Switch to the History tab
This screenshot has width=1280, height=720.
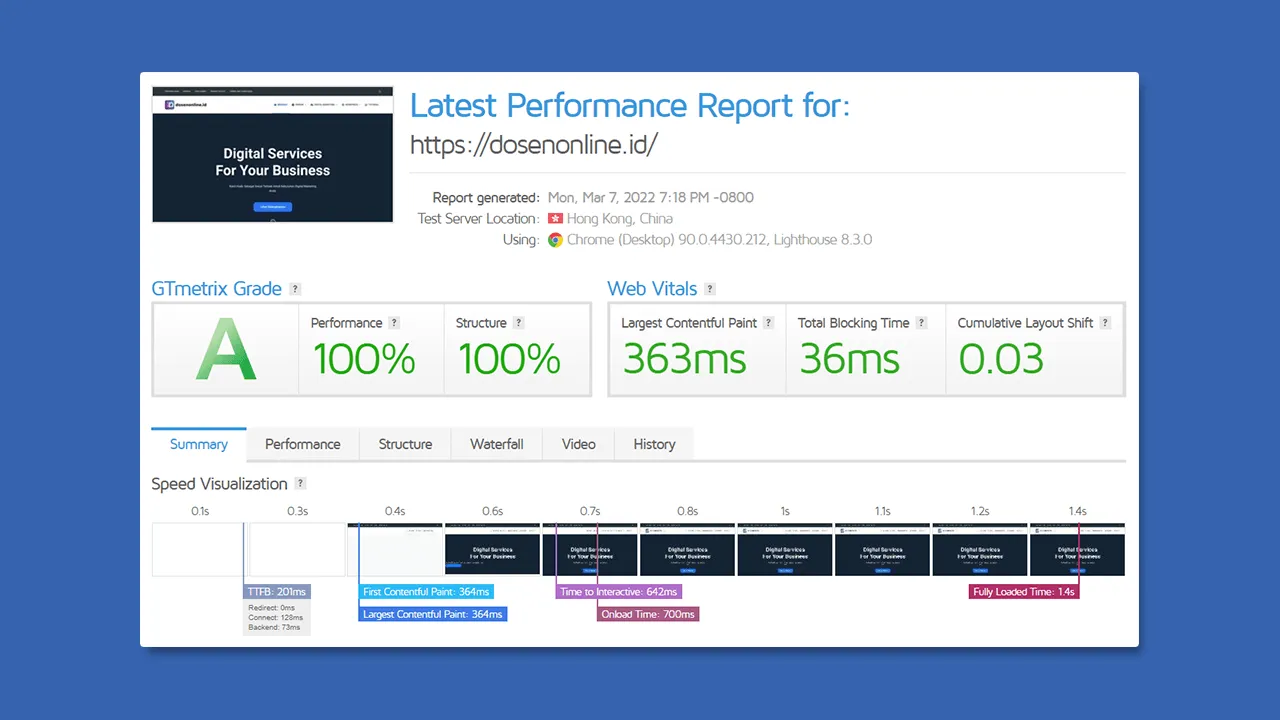[654, 444]
